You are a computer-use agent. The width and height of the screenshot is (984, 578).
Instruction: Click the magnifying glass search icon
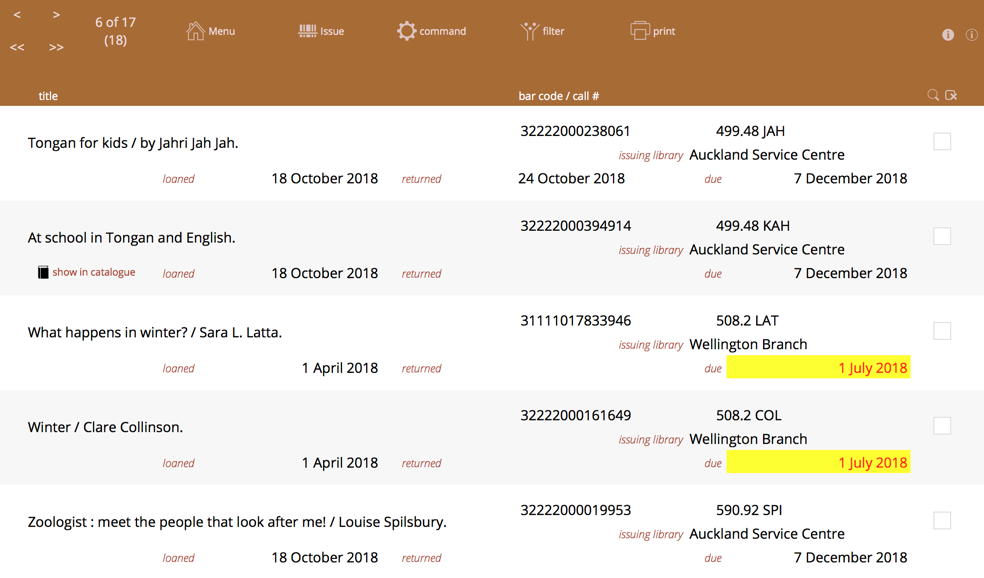[933, 95]
